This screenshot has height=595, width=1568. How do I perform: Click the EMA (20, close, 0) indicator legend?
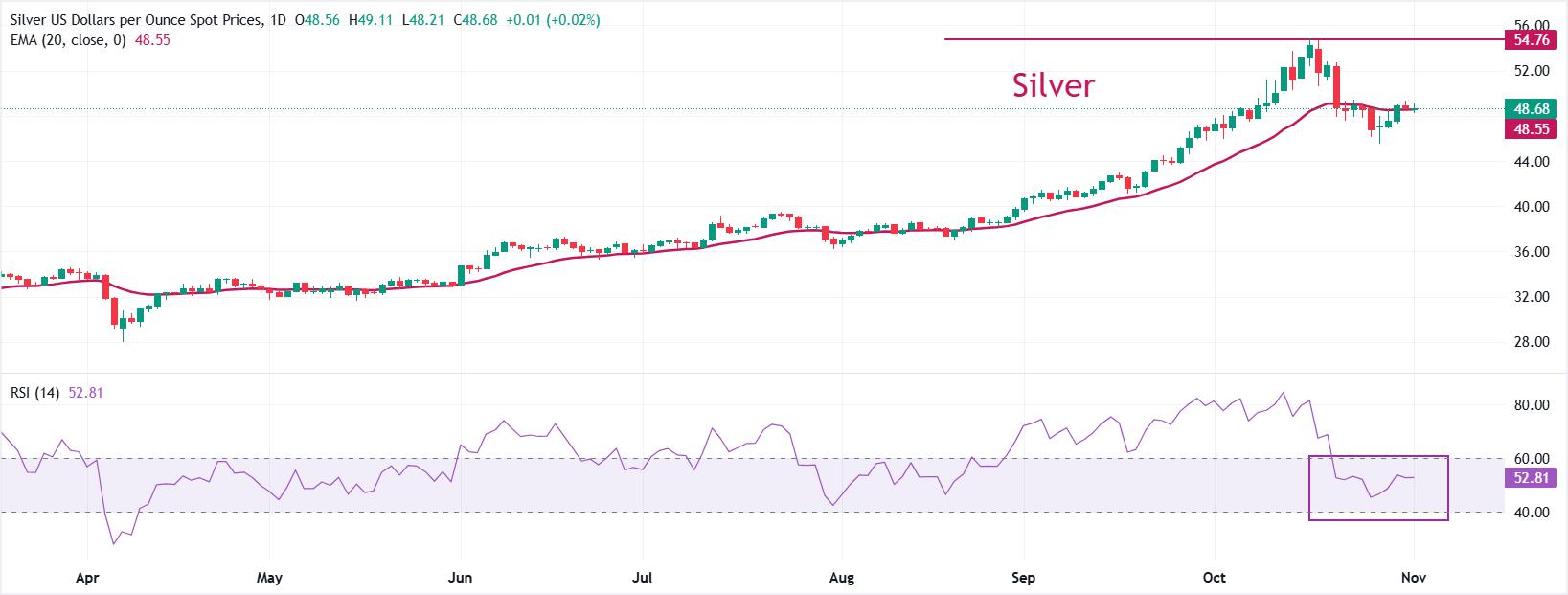point(65,40)
